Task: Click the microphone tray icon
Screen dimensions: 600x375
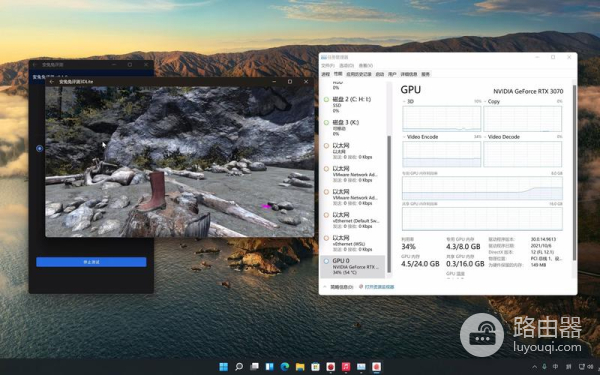Action: [x=545, y=367]
